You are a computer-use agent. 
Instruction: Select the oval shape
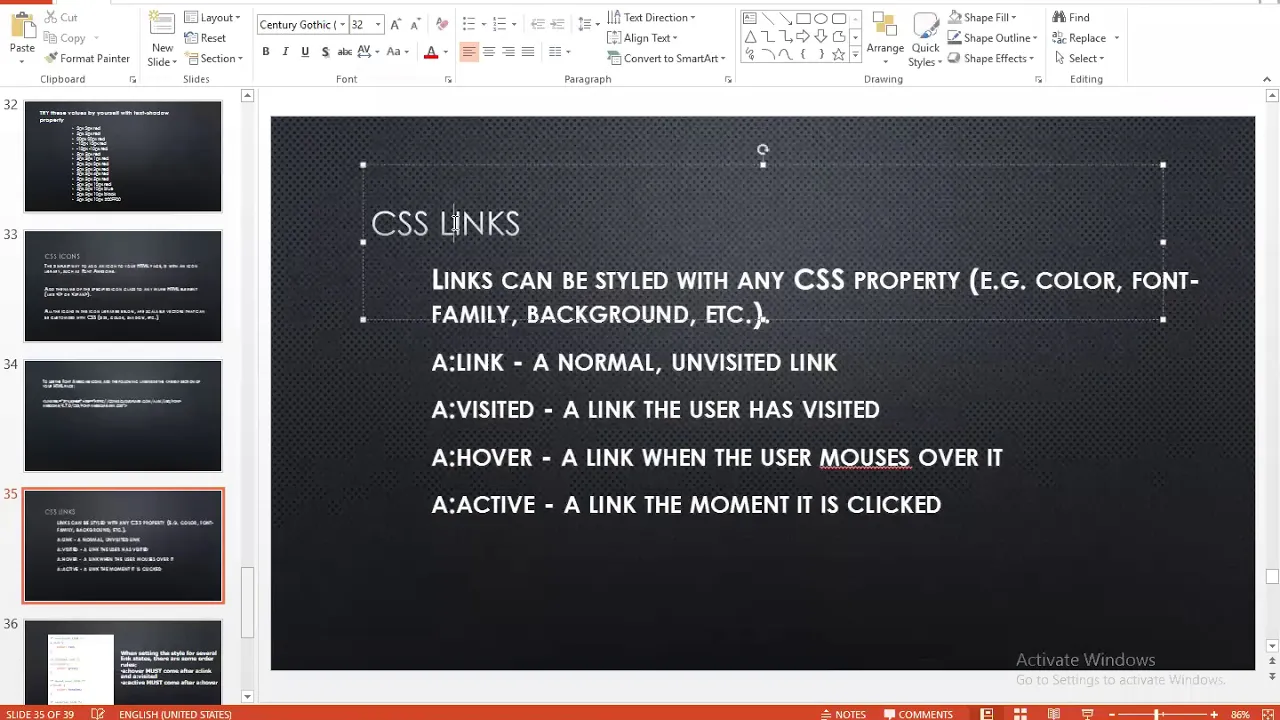click(821, 19)
